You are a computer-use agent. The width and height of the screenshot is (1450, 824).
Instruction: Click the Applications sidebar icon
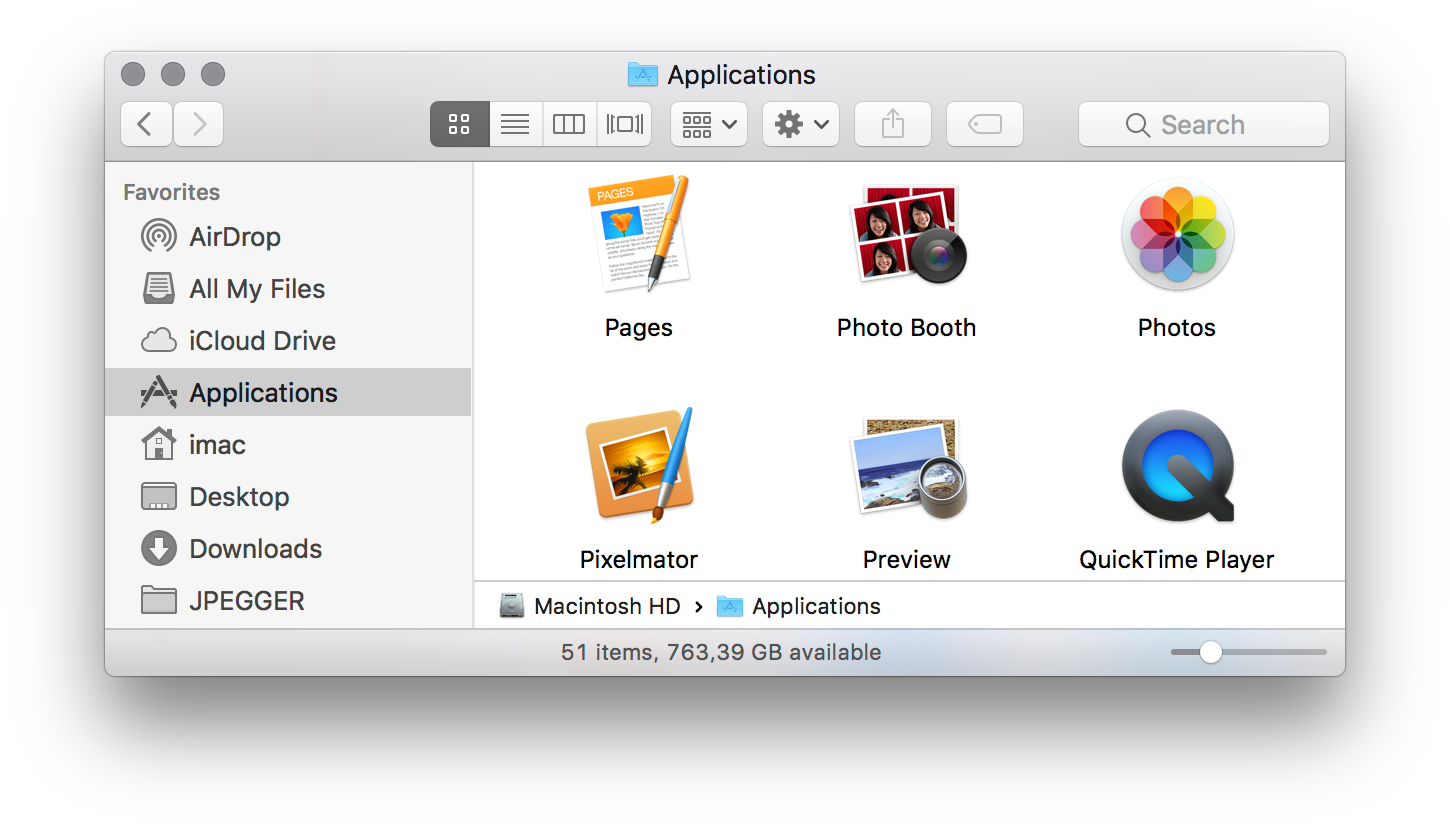[159, 393]
